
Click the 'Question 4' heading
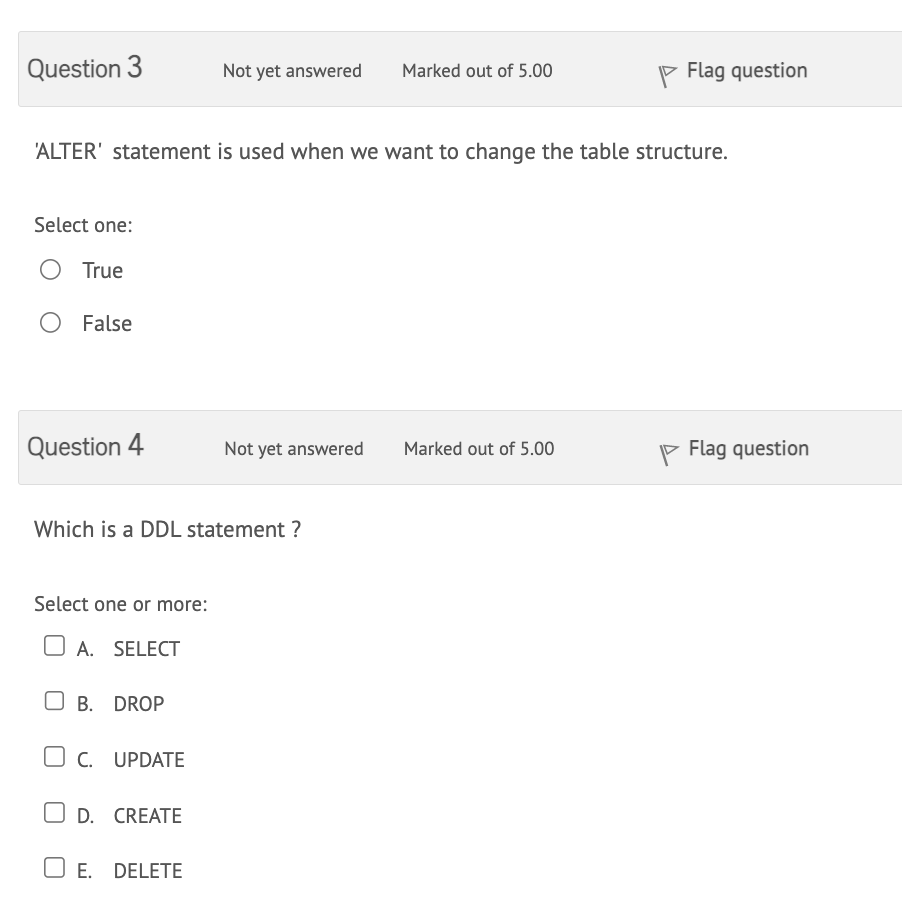click(86, 447)
